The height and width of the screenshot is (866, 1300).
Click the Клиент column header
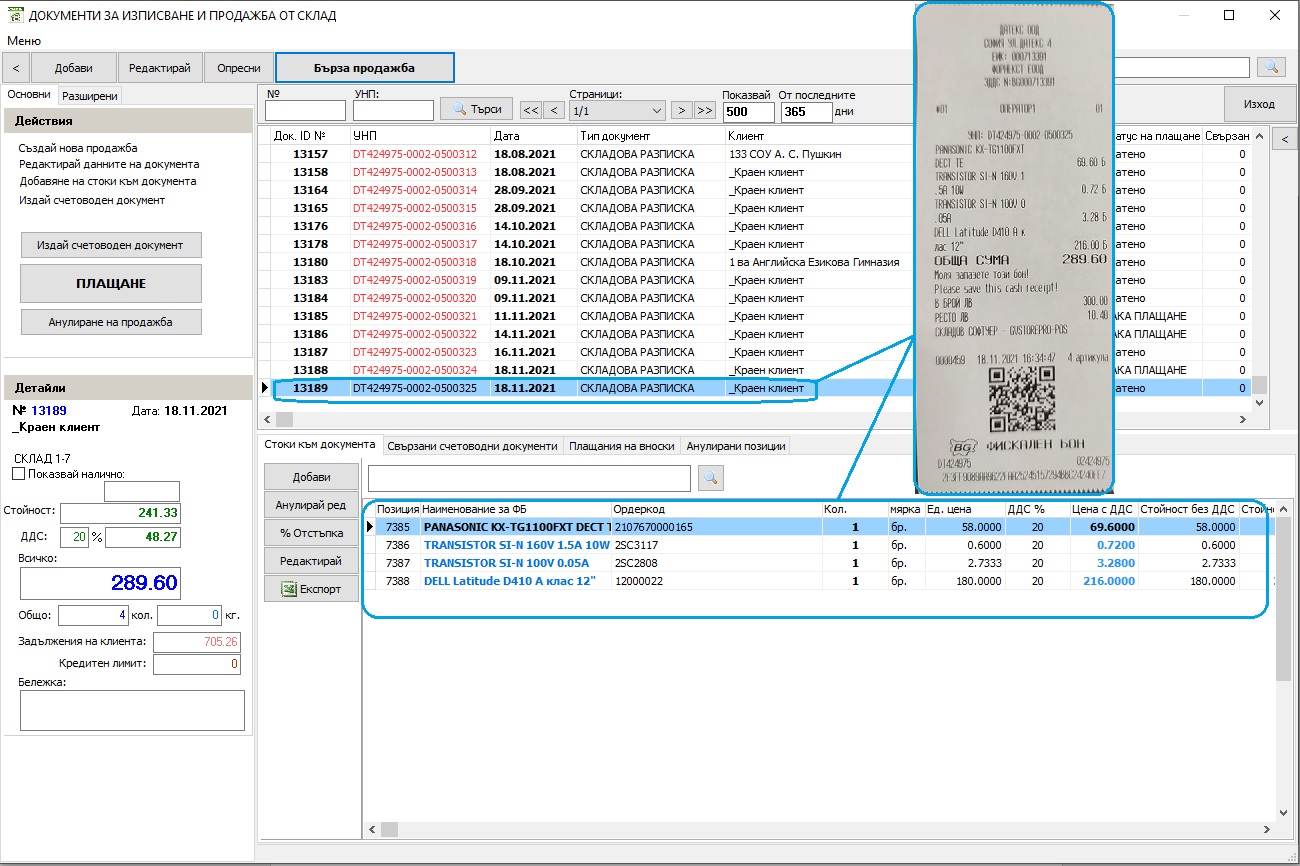pos(819,136)
